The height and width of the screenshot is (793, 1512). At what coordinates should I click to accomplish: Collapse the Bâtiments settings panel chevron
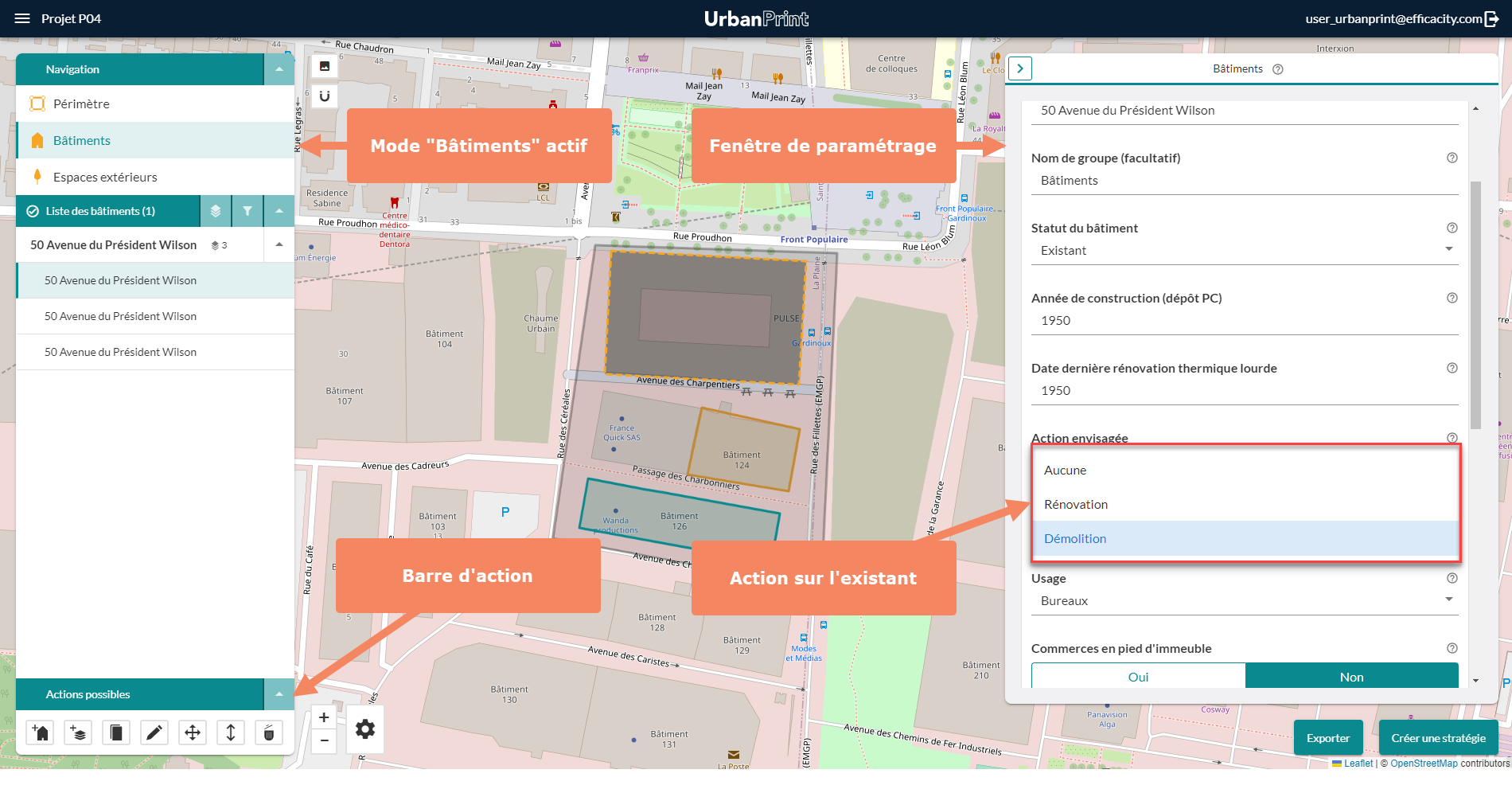click(1020, 68)
